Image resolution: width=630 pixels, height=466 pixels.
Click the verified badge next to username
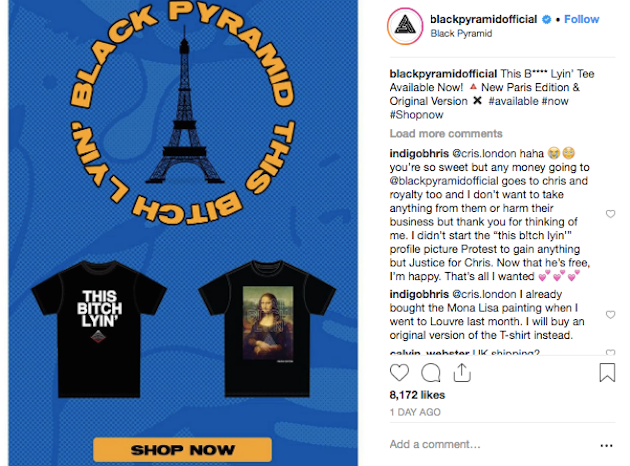point(546,19)
